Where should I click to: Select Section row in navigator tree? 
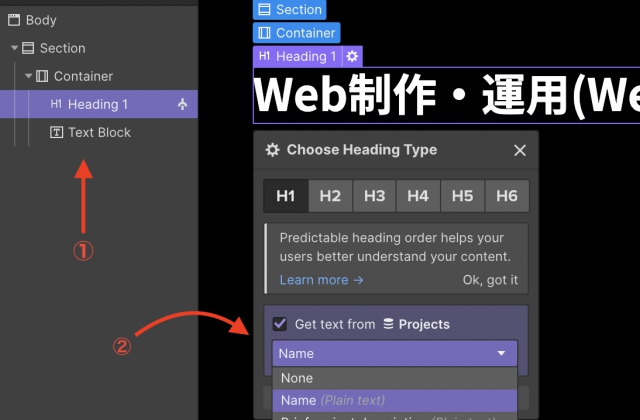click(99, 48)
